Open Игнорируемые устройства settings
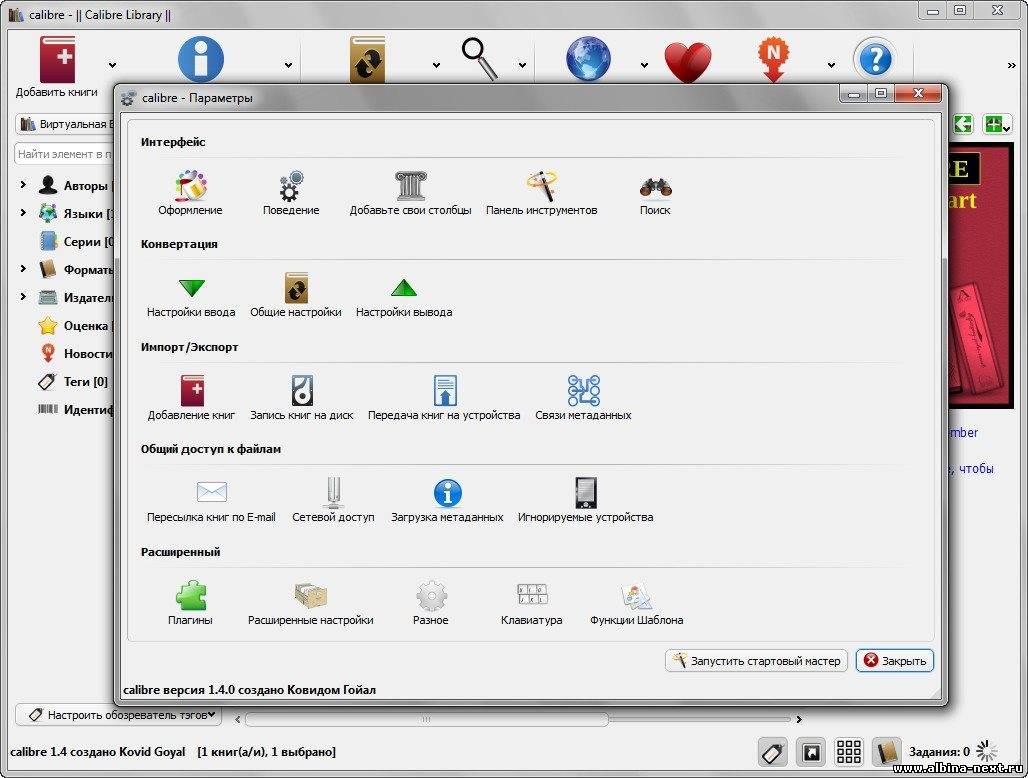 click(x=585, y=501)
